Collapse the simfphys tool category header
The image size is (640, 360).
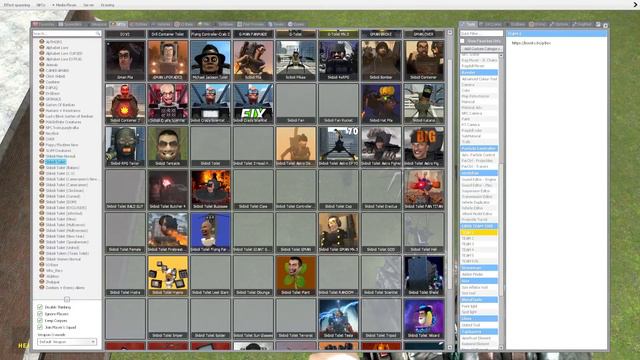tap(479, 173)
